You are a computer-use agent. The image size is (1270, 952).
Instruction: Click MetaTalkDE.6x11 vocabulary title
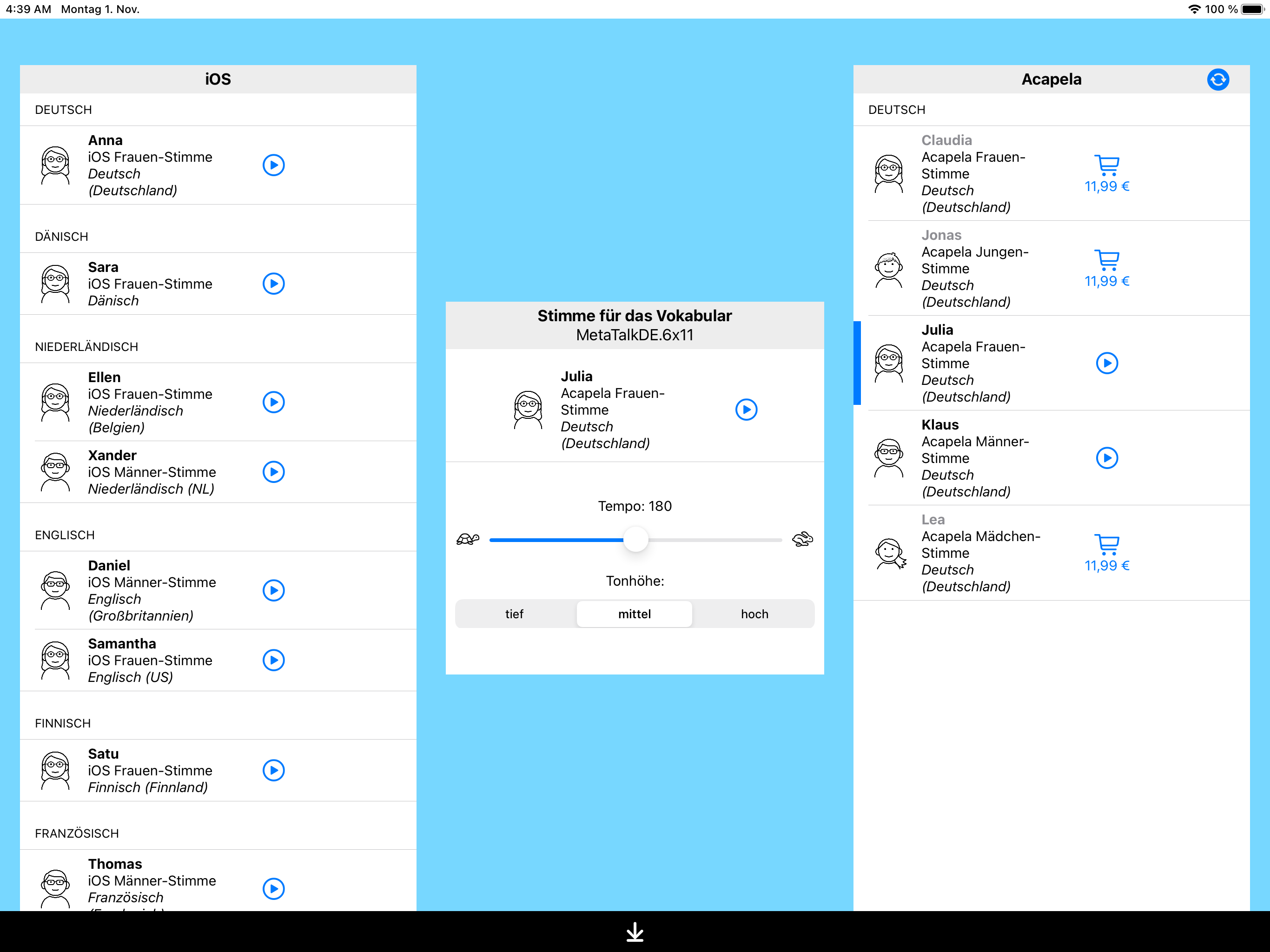(635, 335)
